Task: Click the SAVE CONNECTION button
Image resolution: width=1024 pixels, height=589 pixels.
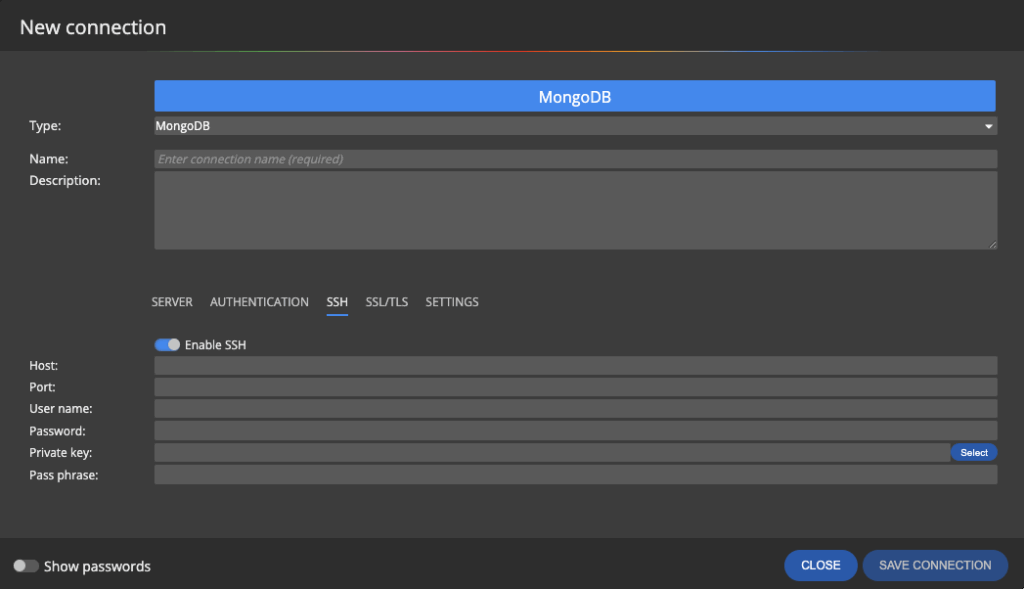Action: (x=935, y=565)
